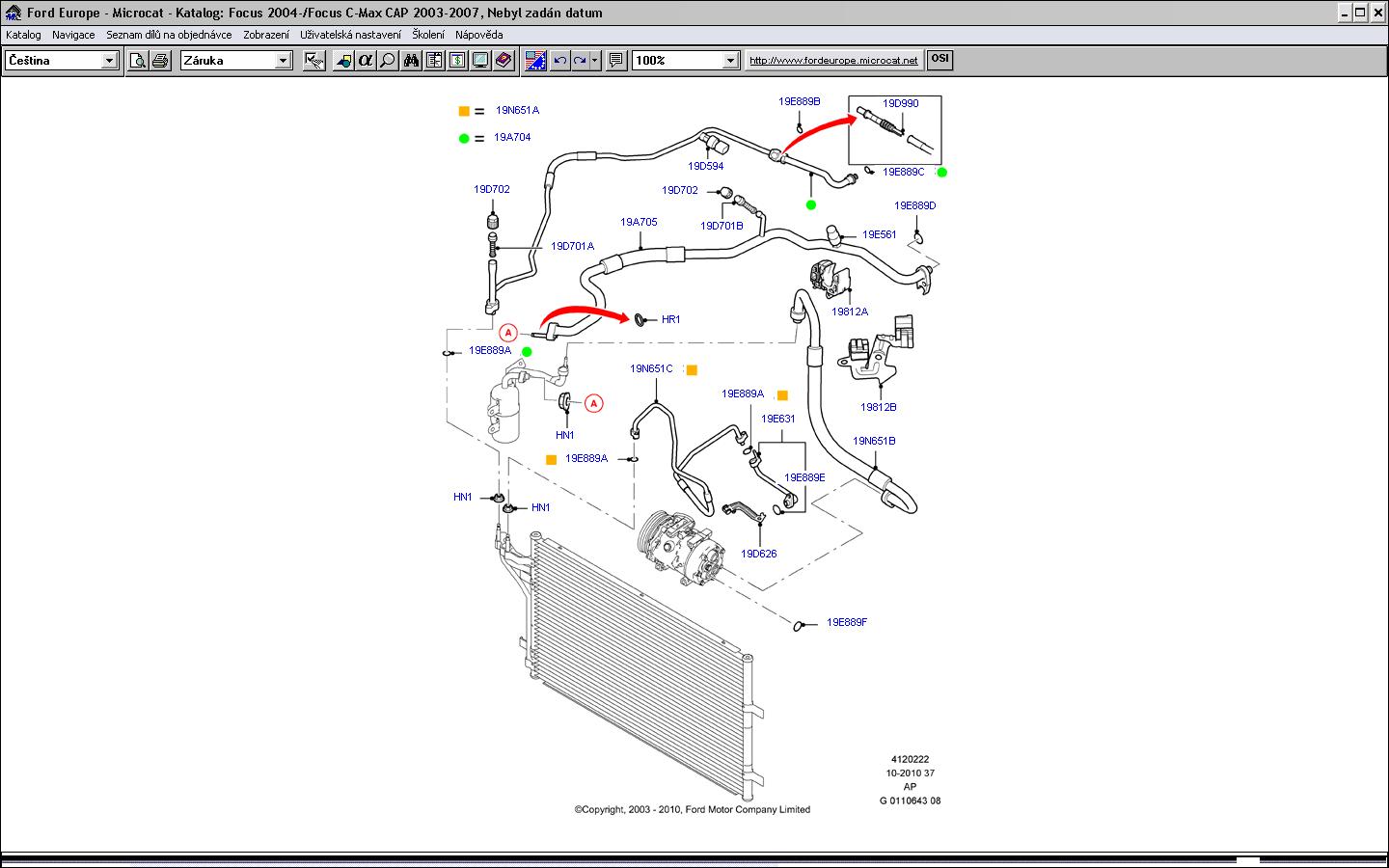
Task: Click the printer icon
Action: click(160, 61)
